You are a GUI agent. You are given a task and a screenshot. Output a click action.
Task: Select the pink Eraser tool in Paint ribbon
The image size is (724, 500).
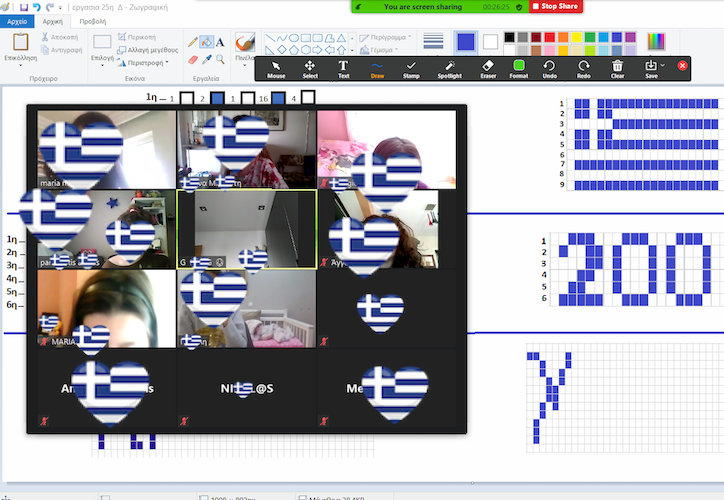(193, 59)
